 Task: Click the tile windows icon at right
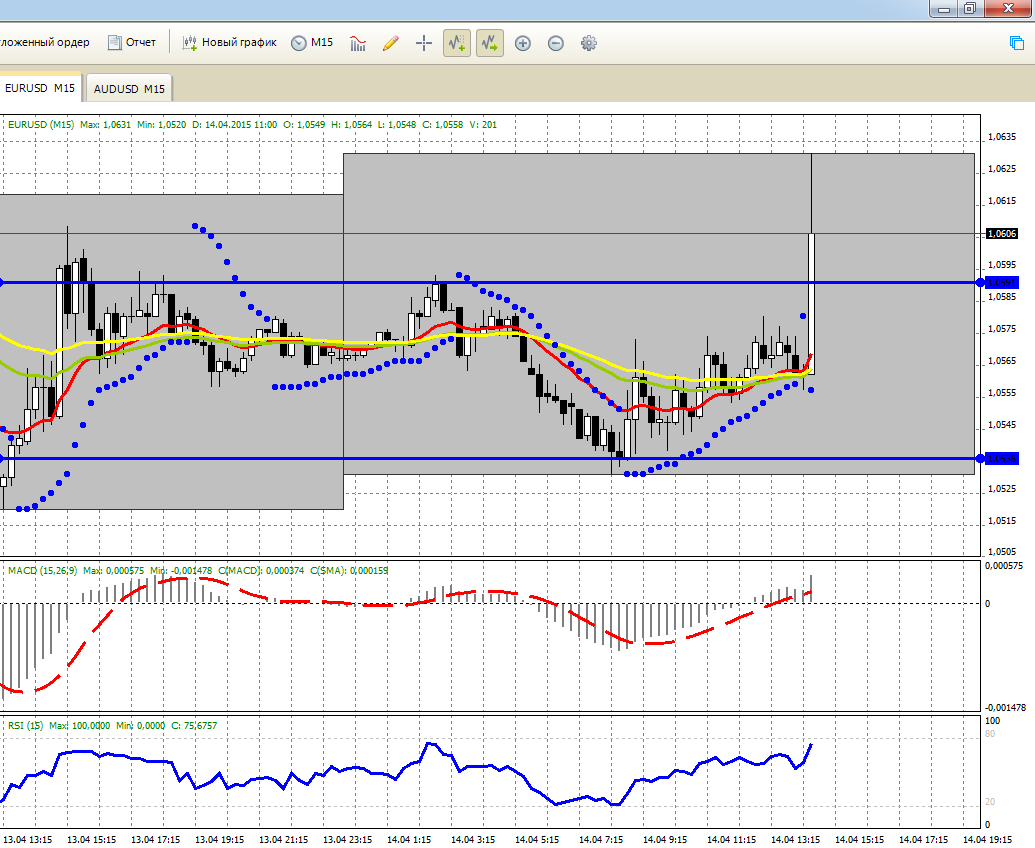click(1017, 43)
